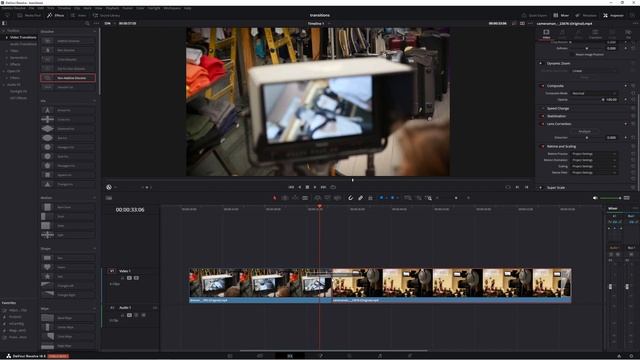The width and height of the screenshot is (640, 360).
Task: Select Video Transitions in the Toolbox
Action: coord(23,37)
